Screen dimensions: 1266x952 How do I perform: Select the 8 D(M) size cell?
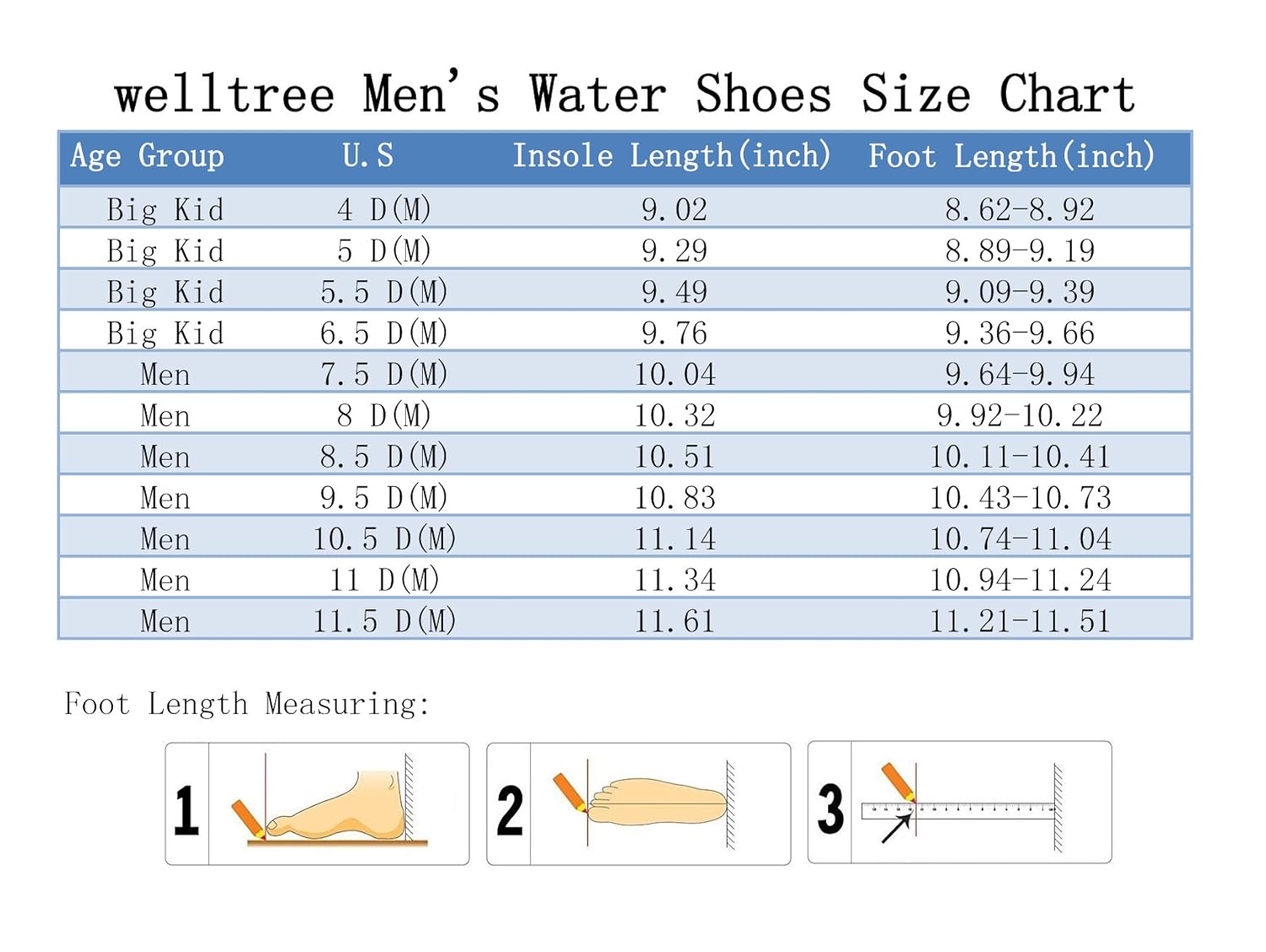(x=384, y=415)
